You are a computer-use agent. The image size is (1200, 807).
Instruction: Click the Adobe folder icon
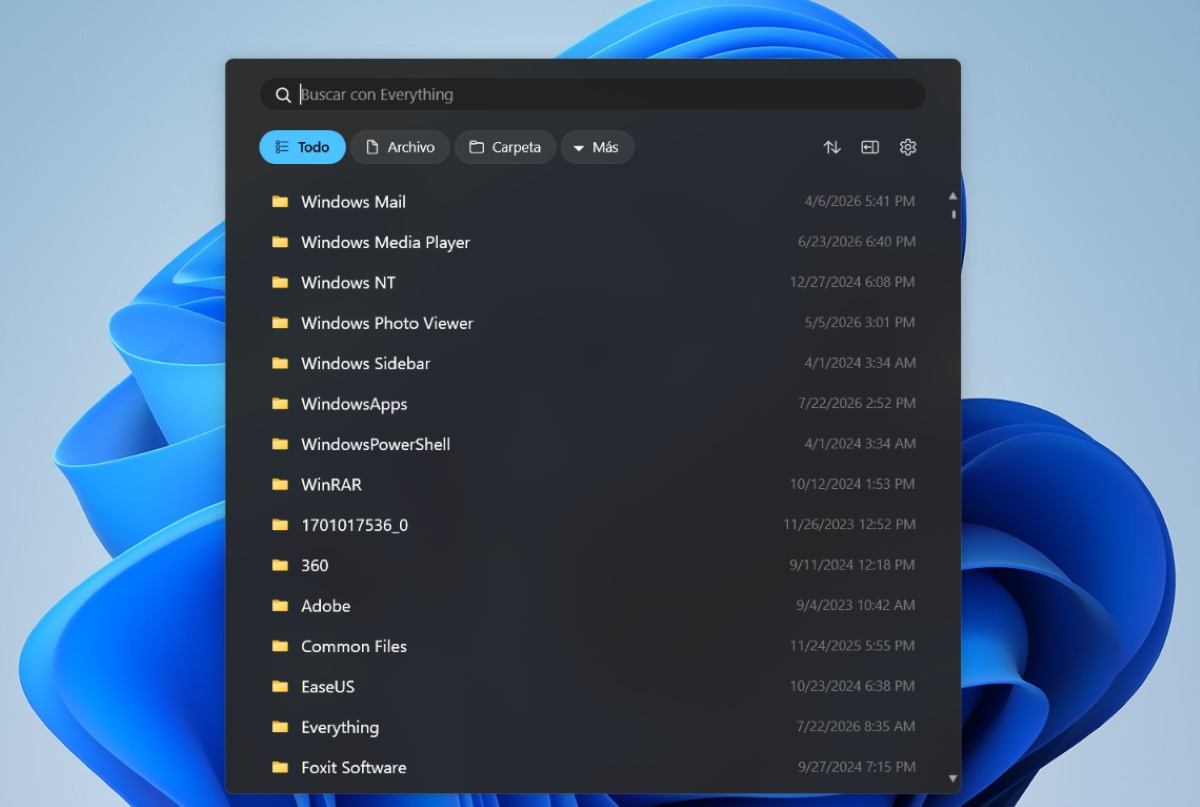click(280, 605)
